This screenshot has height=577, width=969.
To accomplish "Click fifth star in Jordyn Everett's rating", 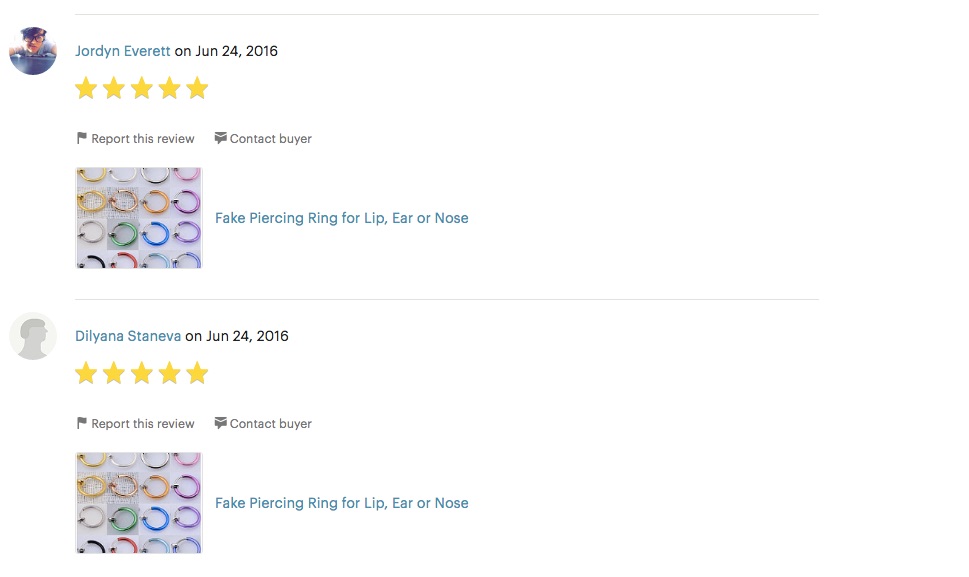I will click(x=197, y=89).
